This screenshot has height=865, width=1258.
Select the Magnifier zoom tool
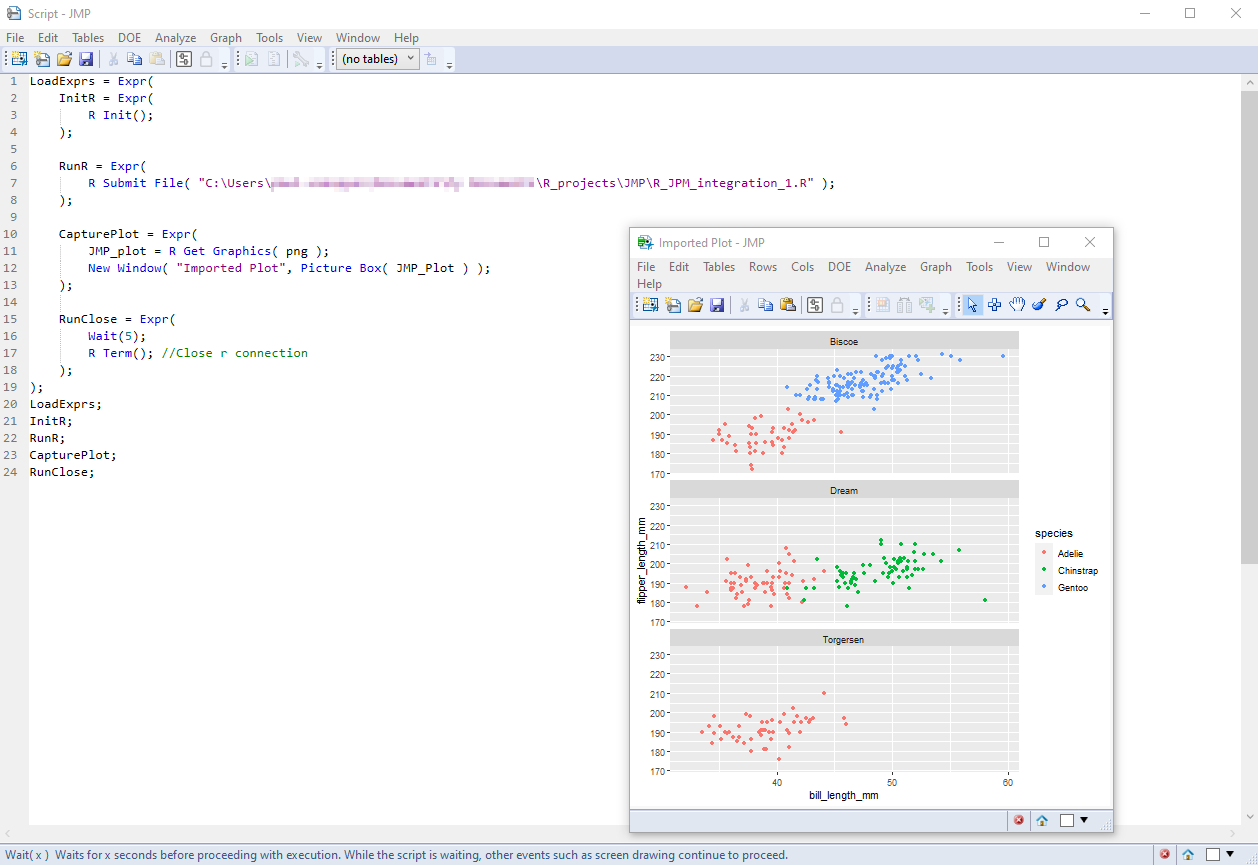click(x=1083, y=305)
